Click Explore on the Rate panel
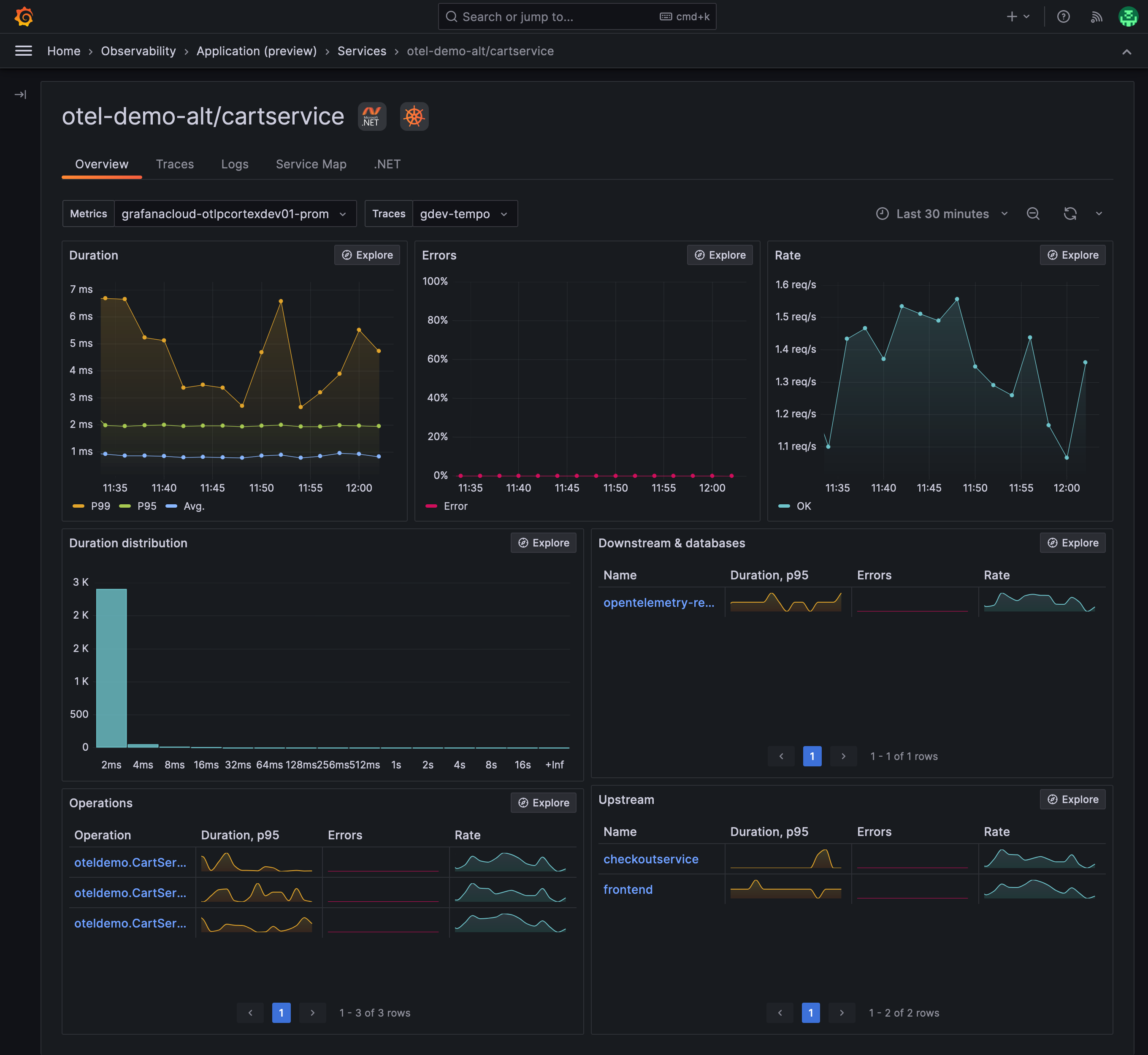The image size is (1148, 1055). [1072, 255]
